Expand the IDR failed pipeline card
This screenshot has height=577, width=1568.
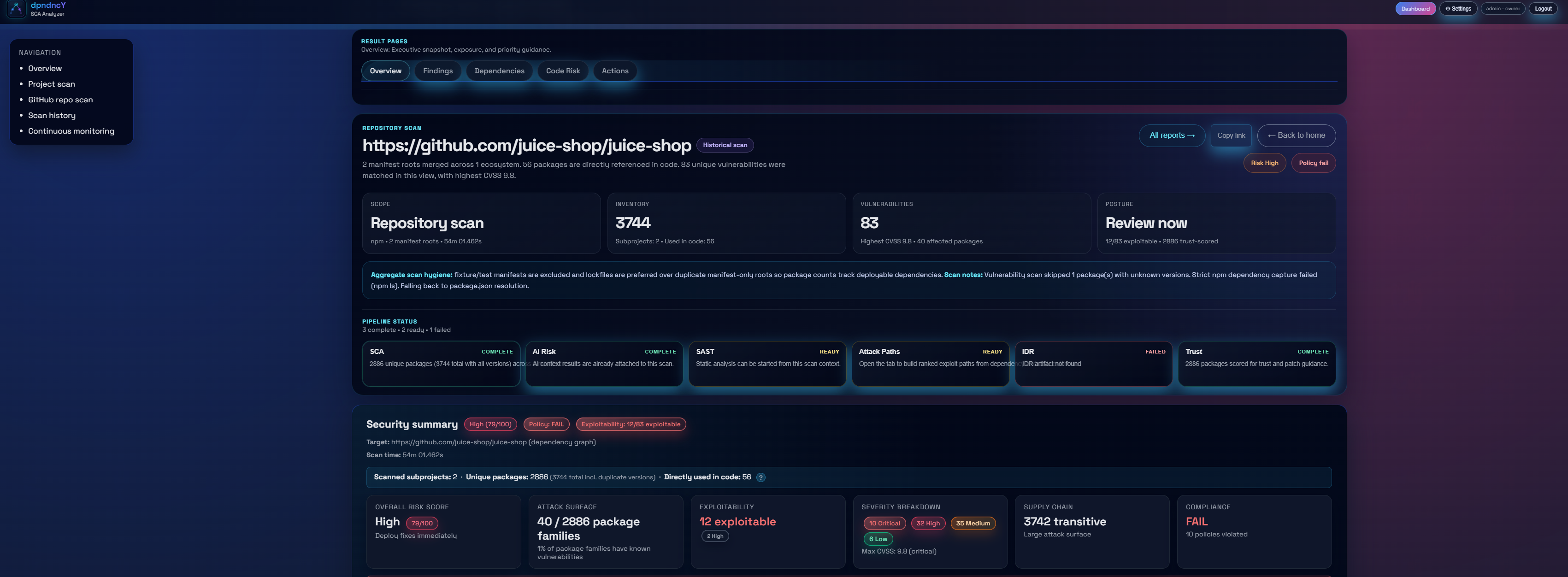(1093, 363)
